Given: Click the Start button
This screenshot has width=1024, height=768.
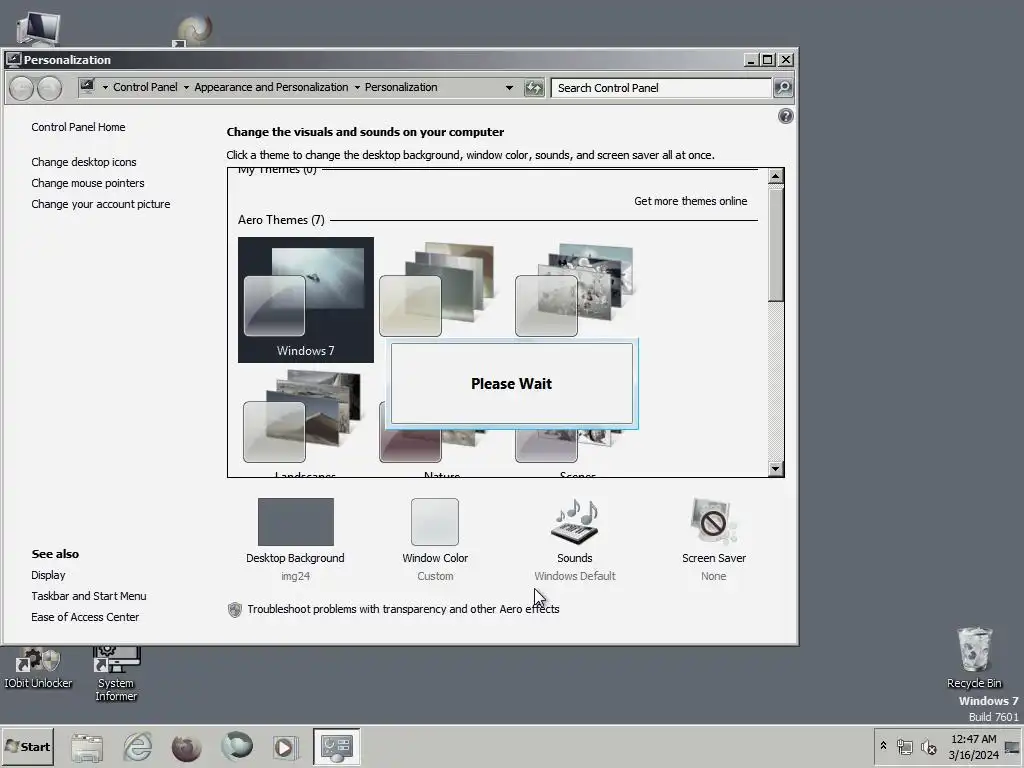Looking at the screenshot, I should point(28,746).
